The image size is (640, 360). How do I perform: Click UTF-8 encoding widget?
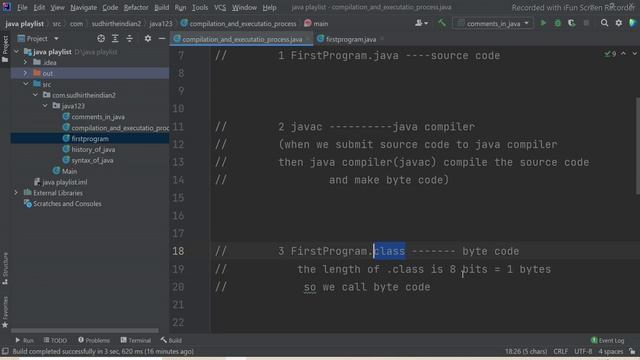pos(583,351)
